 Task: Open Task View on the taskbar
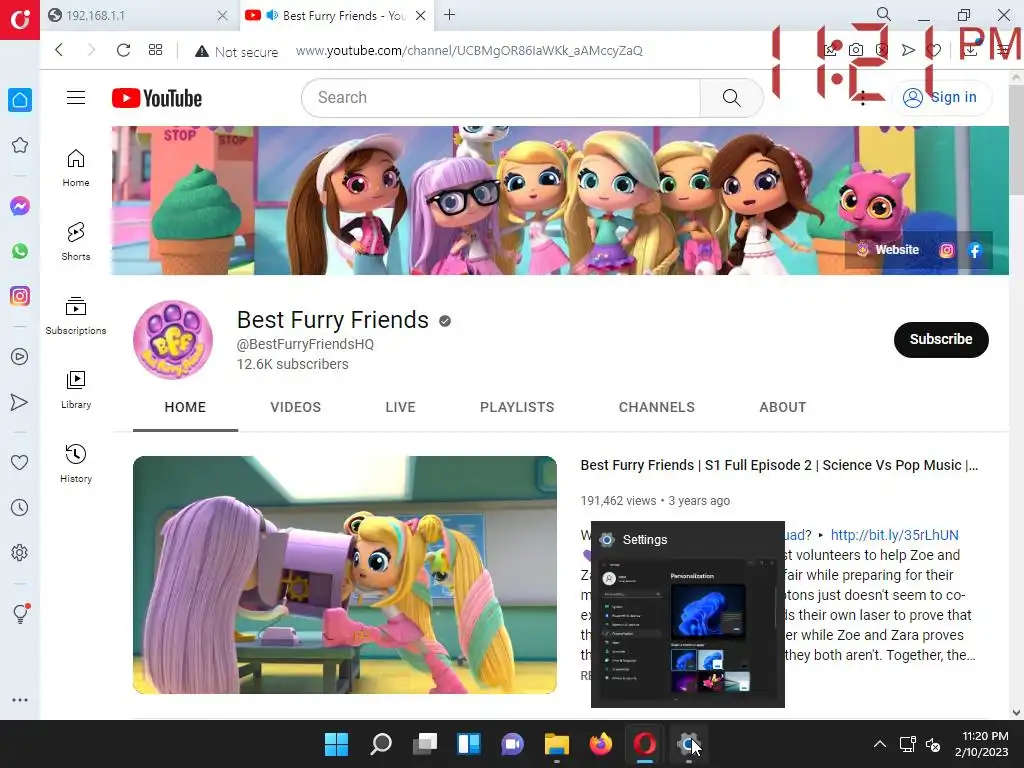click(425, 744)
